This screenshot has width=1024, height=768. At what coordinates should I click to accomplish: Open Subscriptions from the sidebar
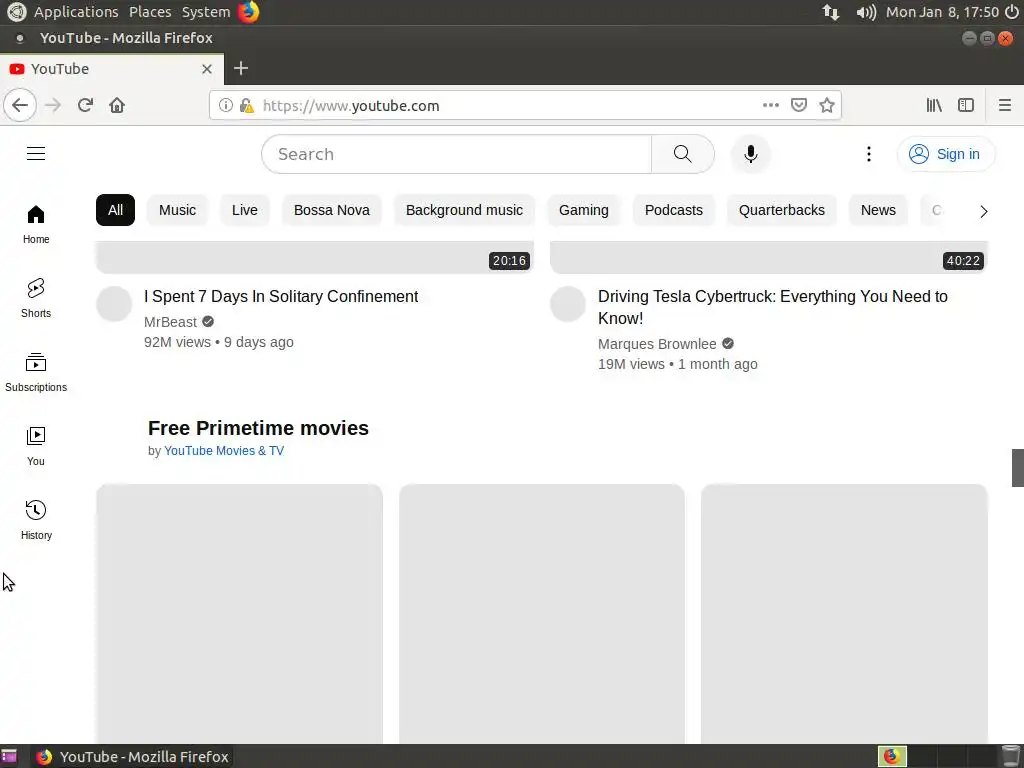coord(36,372)
